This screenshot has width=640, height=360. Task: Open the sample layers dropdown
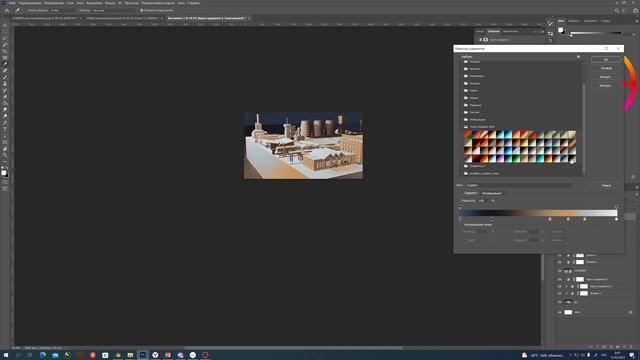113,10
